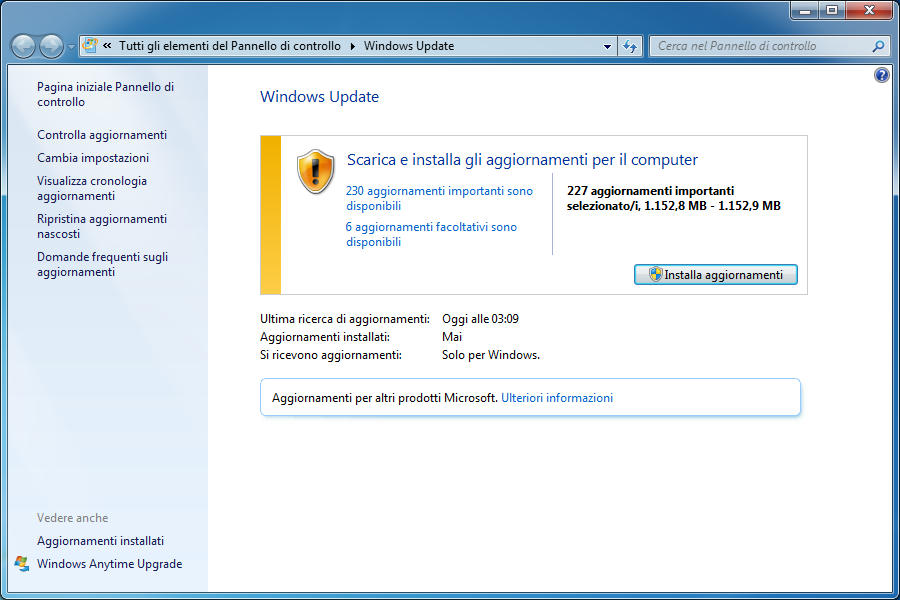Click the 'Windows Update' page heading

click(x=319, y=96)
